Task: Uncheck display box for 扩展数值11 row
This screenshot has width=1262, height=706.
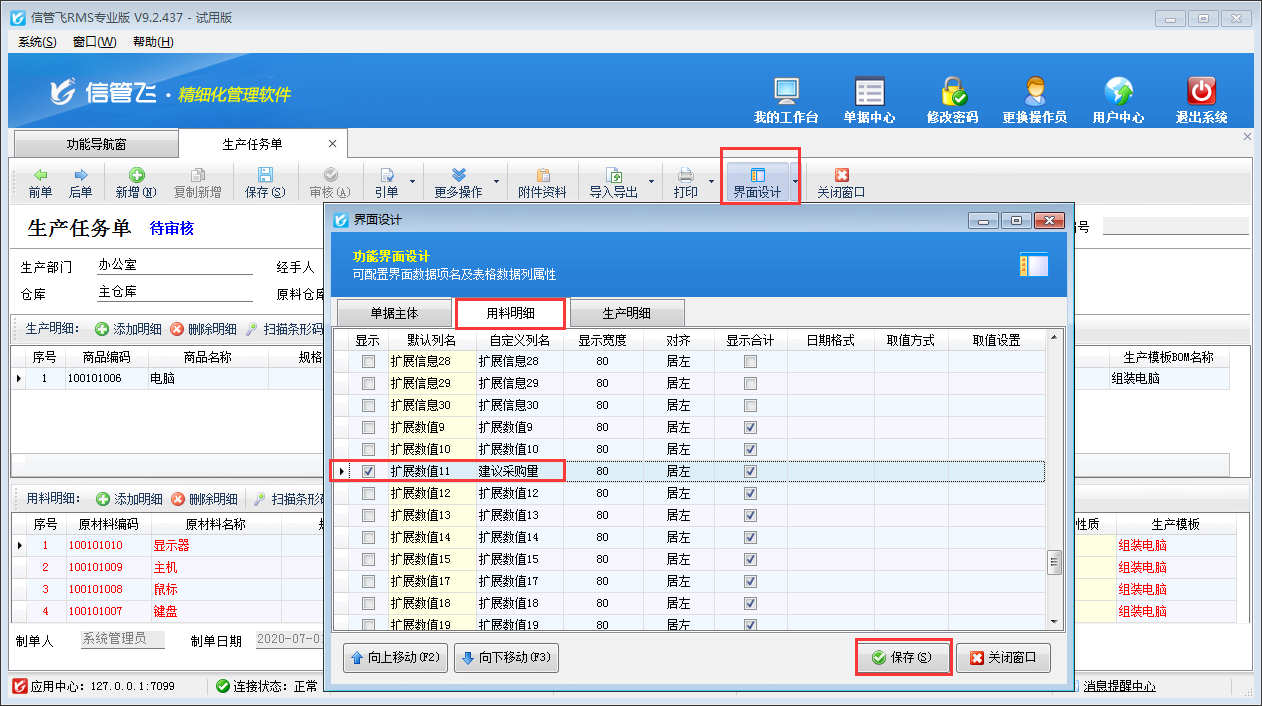Action: [369, 471]
